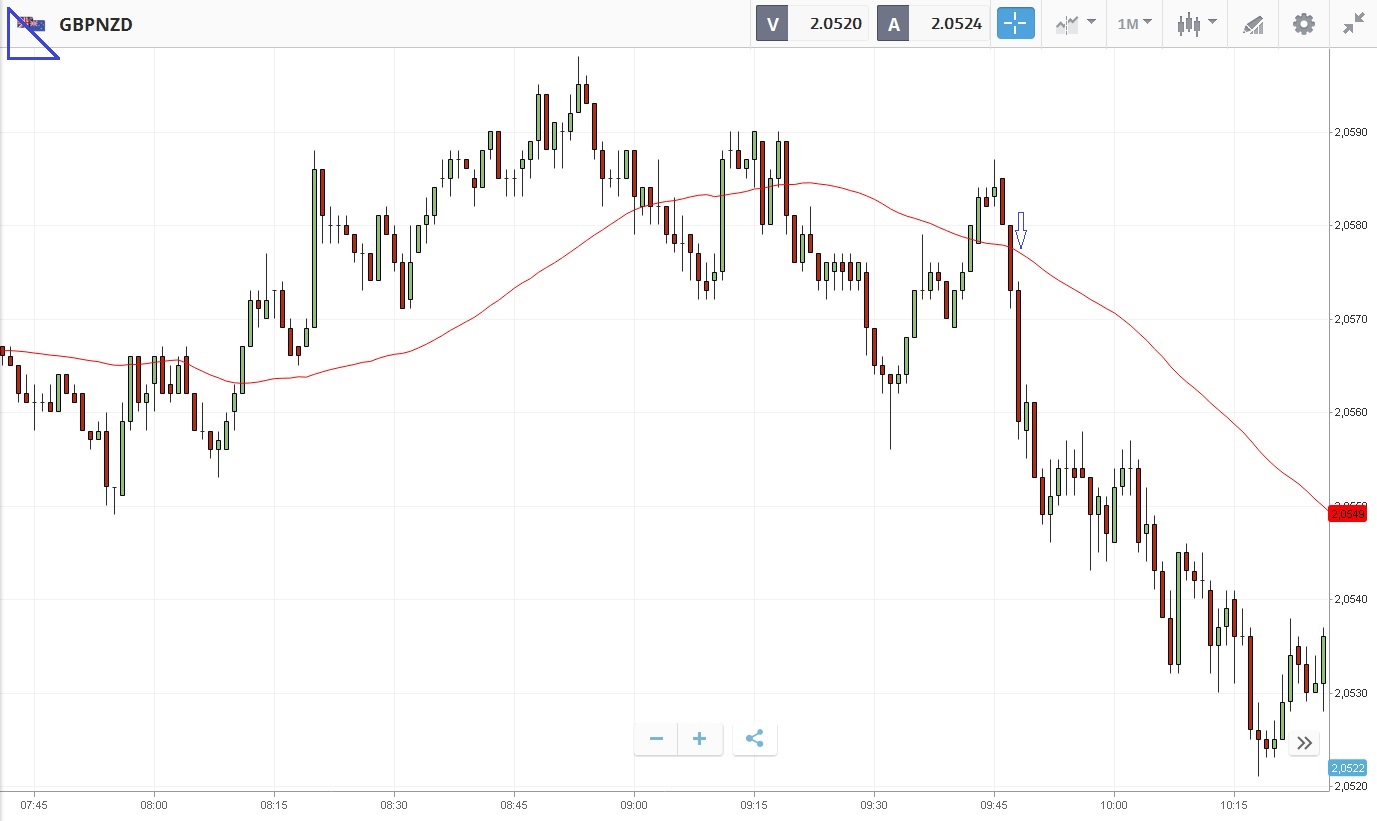Open the drawing tools icon
Screen dimensions: 1377x821
1253,24
